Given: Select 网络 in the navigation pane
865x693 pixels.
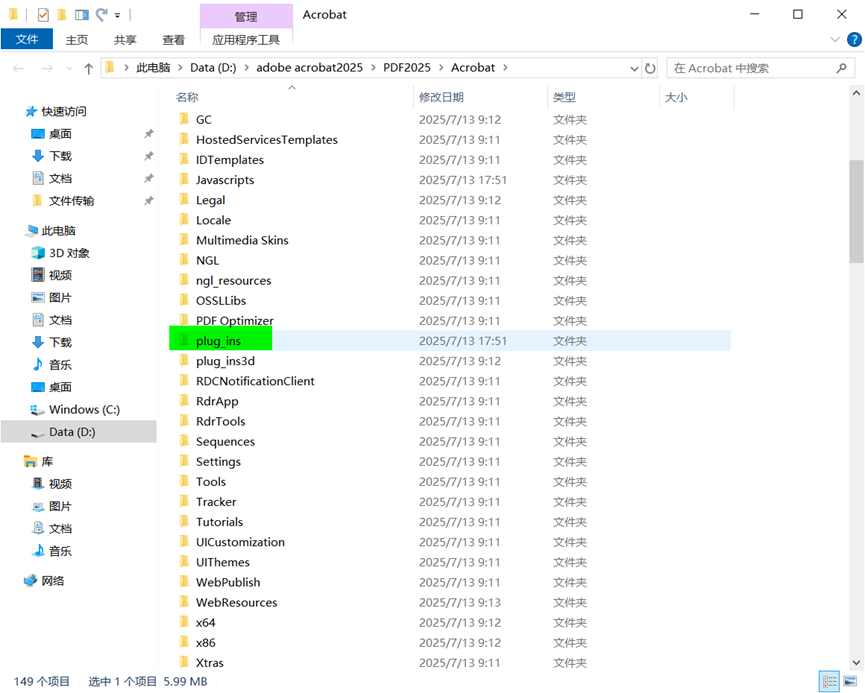Looking at the screenshot, I should [x=53, y=580].
